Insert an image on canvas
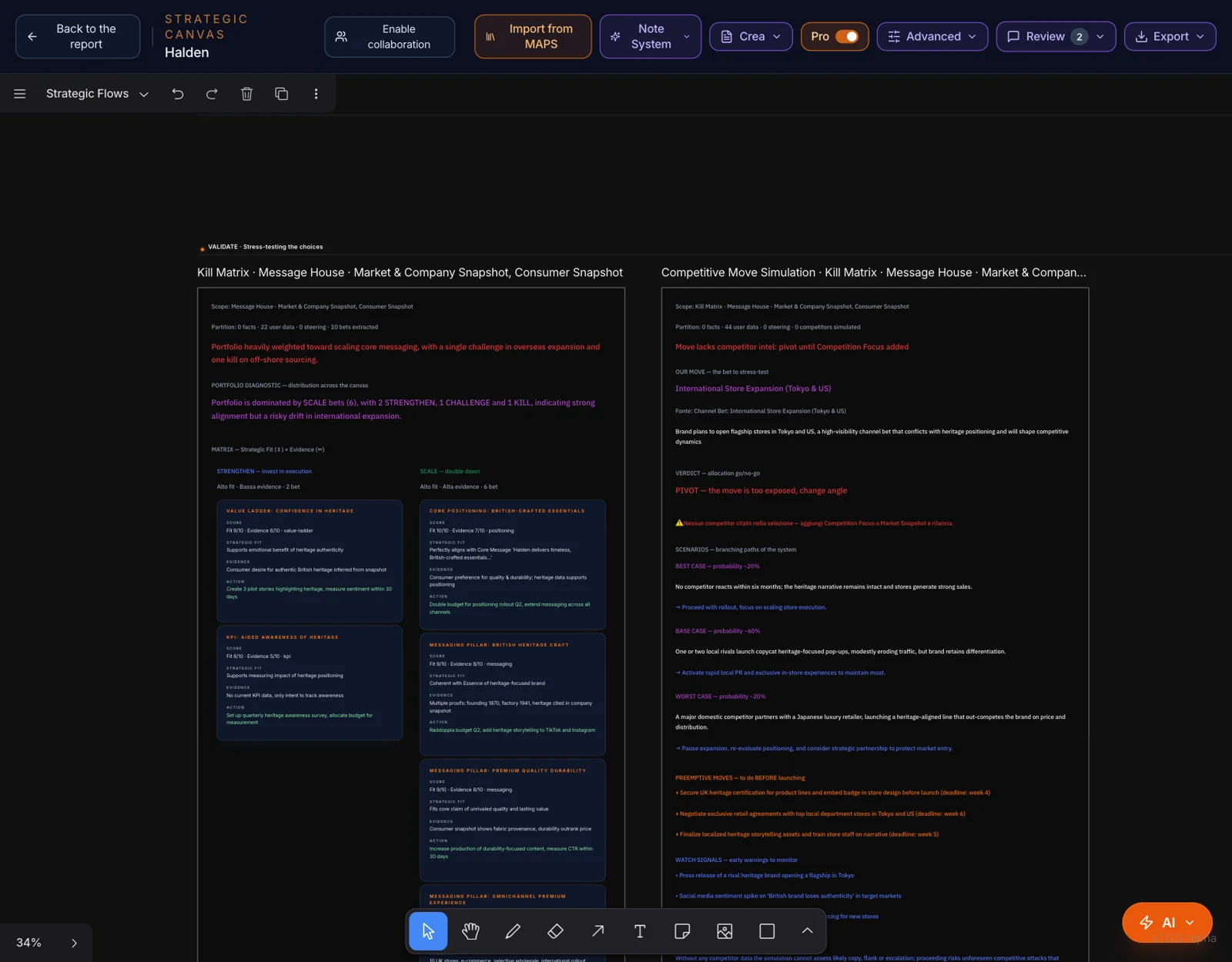Viewport: 1232px width, 962px height. click(x=725, y=931)
